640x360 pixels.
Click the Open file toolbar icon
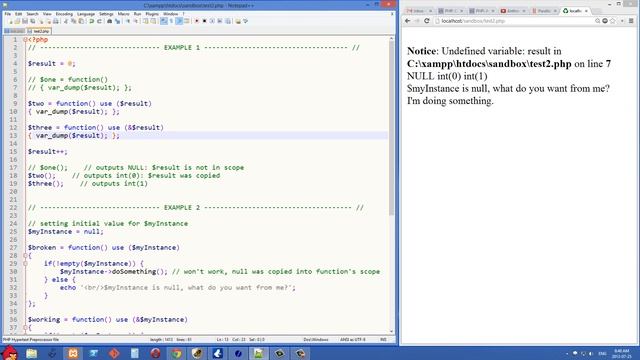17,21
